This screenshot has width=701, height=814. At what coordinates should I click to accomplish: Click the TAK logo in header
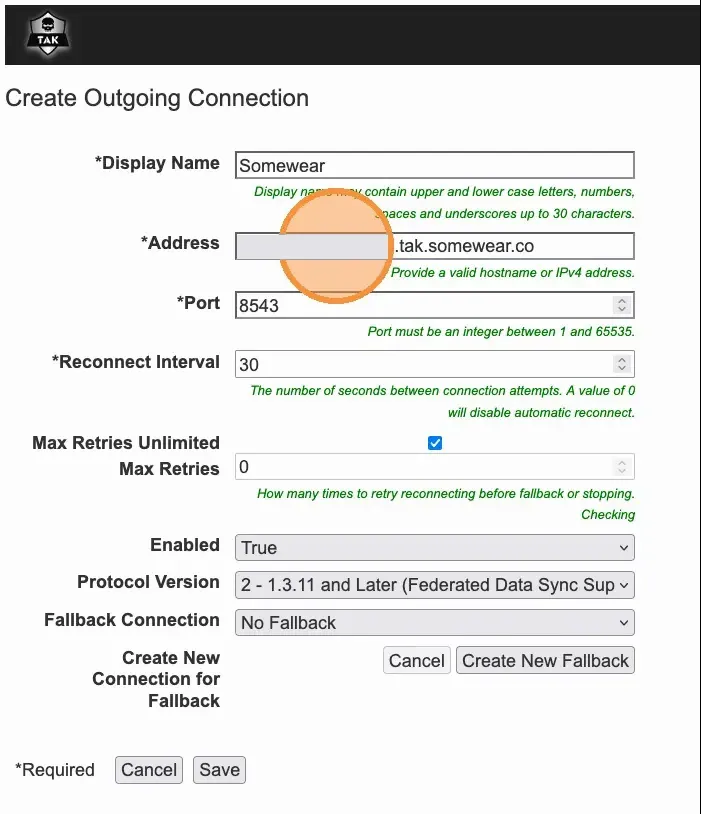pyautogui.click(x=48, y=34)
